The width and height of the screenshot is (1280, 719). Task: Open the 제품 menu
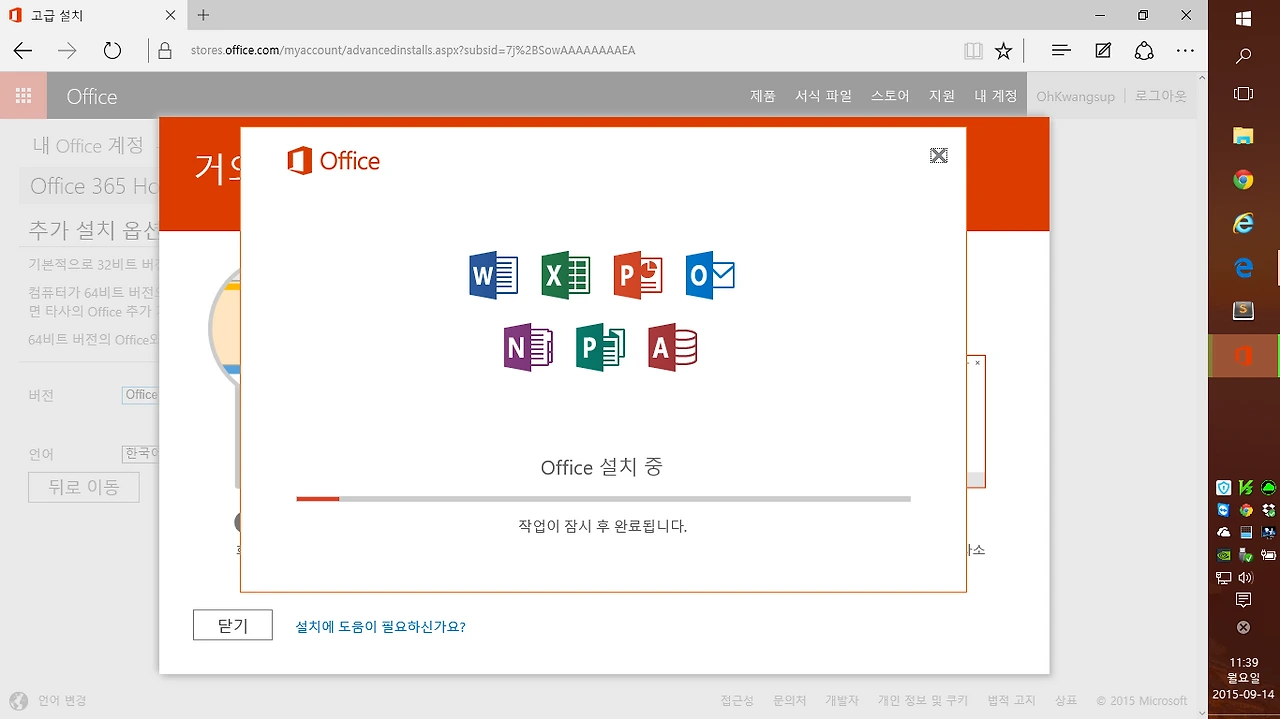point(762,96)
